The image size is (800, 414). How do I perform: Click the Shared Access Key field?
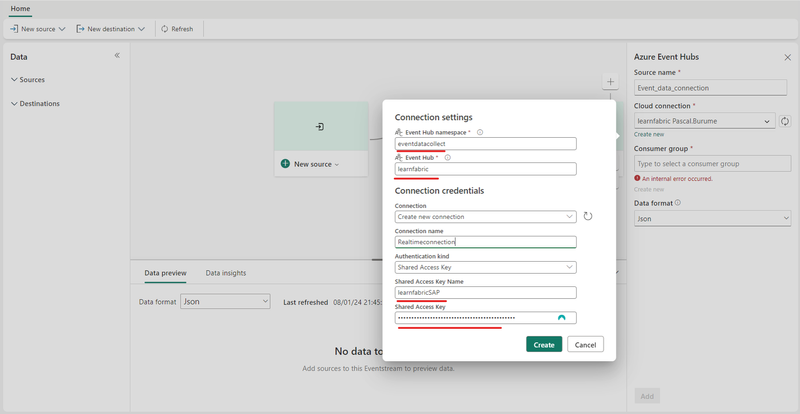click(x=486, y=318)
